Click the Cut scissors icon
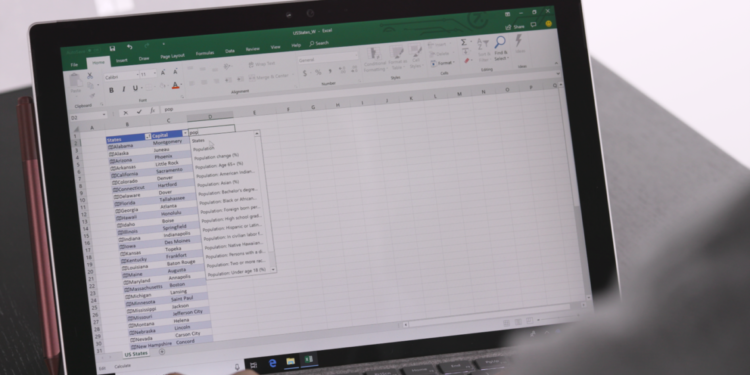This screenshot has width=750, height=375. click(x=89, y=76)
